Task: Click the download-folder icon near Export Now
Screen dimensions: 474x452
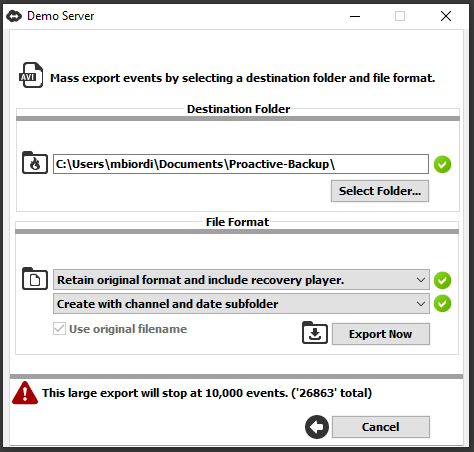Action: pos(315,333)
